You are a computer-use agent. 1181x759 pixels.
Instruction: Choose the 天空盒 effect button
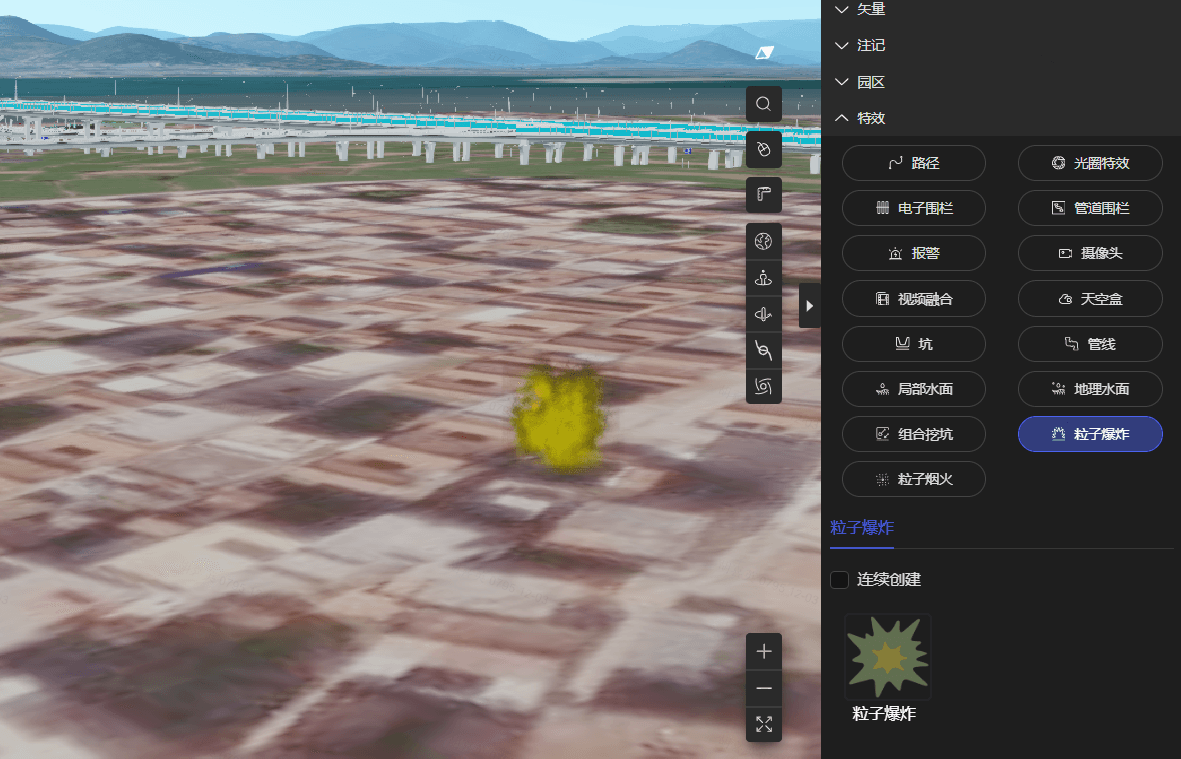coord(1090,299)
